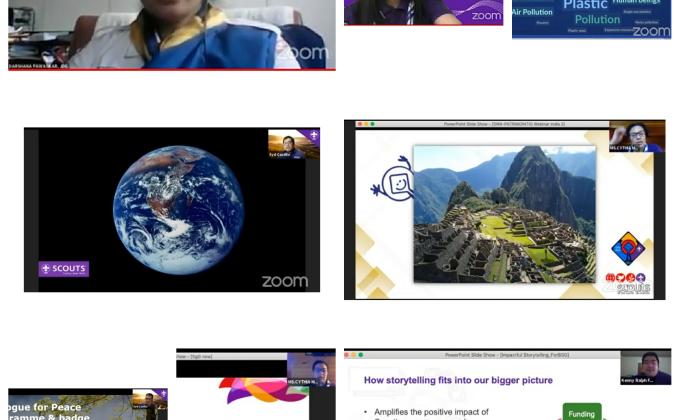The width and height of the screenshot is (680, 420).
Task: Click the green maximize dot on Machu Picchu PowerPoint window
Action: 373,124
